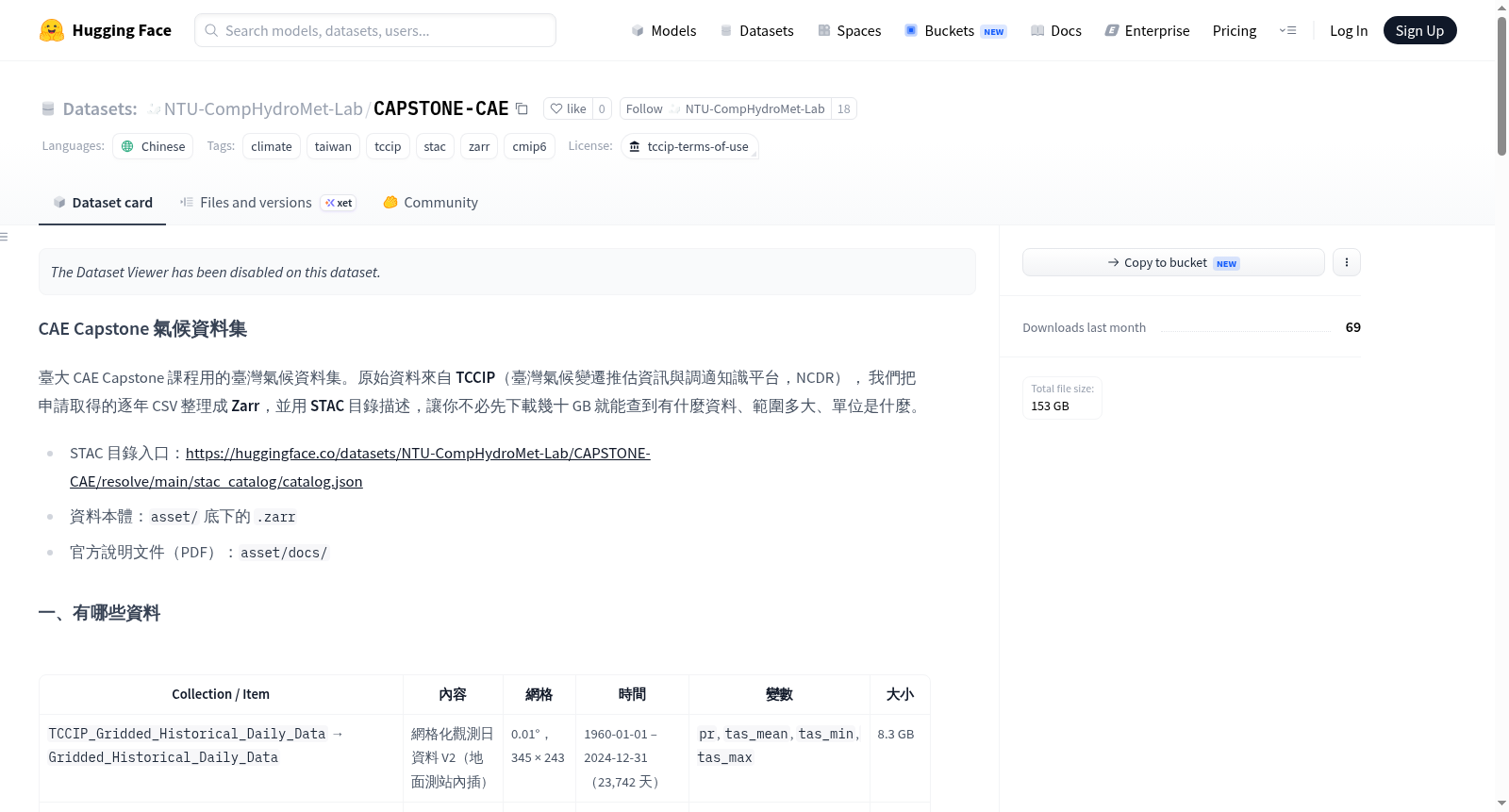The image size is (1509, 812).
Task: Select the taiwan tag
Action: [333, 146]
